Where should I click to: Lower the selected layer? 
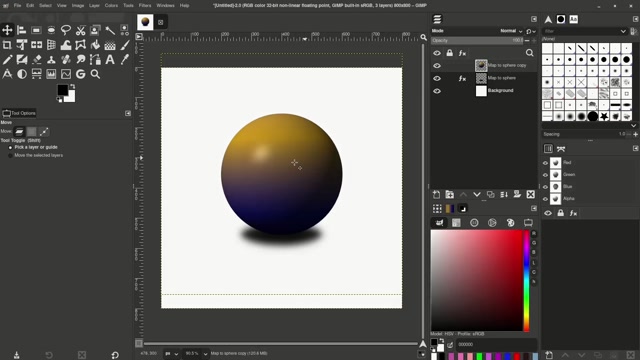point(477,195)
